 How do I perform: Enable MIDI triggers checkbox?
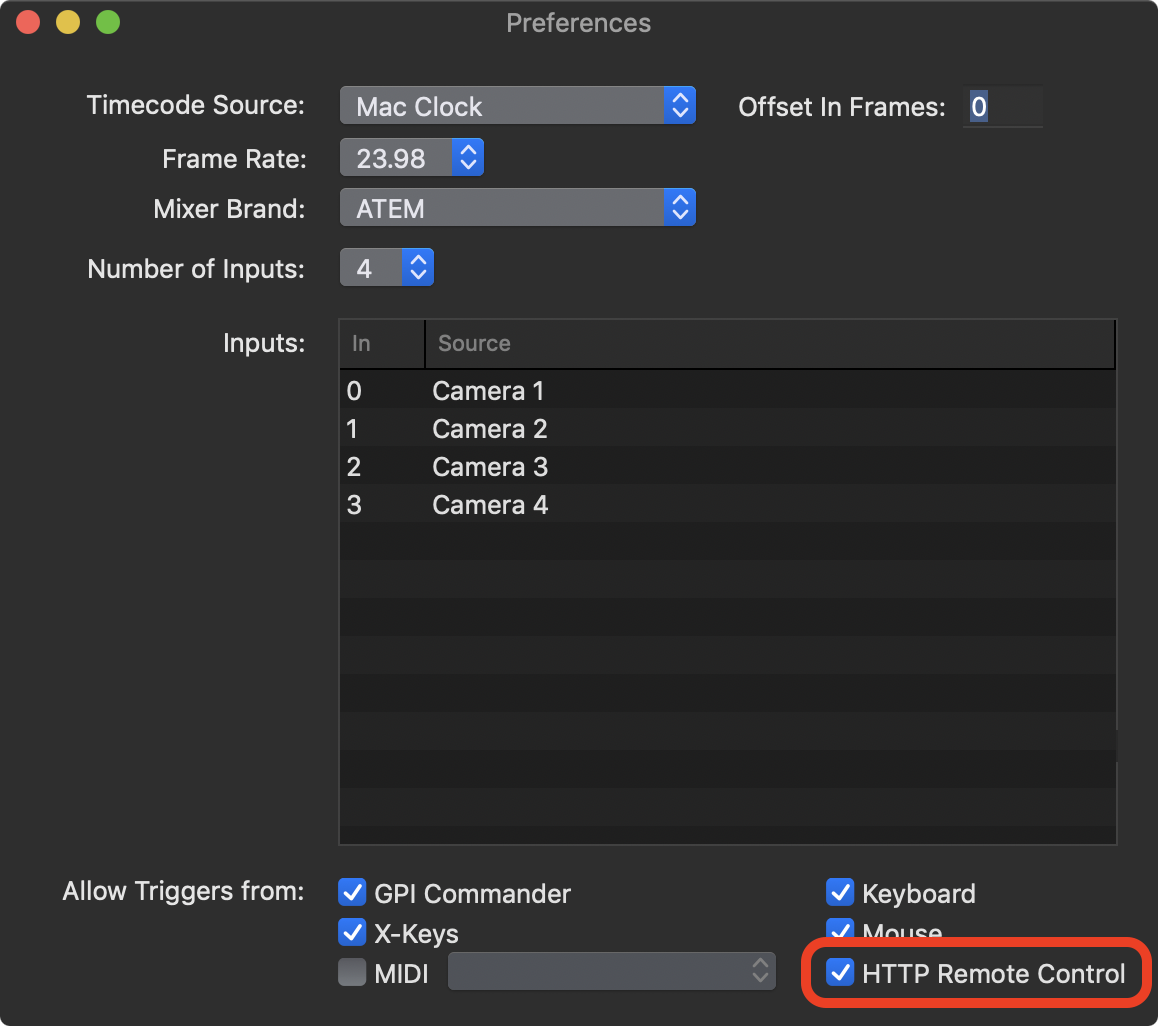point(352,972)
